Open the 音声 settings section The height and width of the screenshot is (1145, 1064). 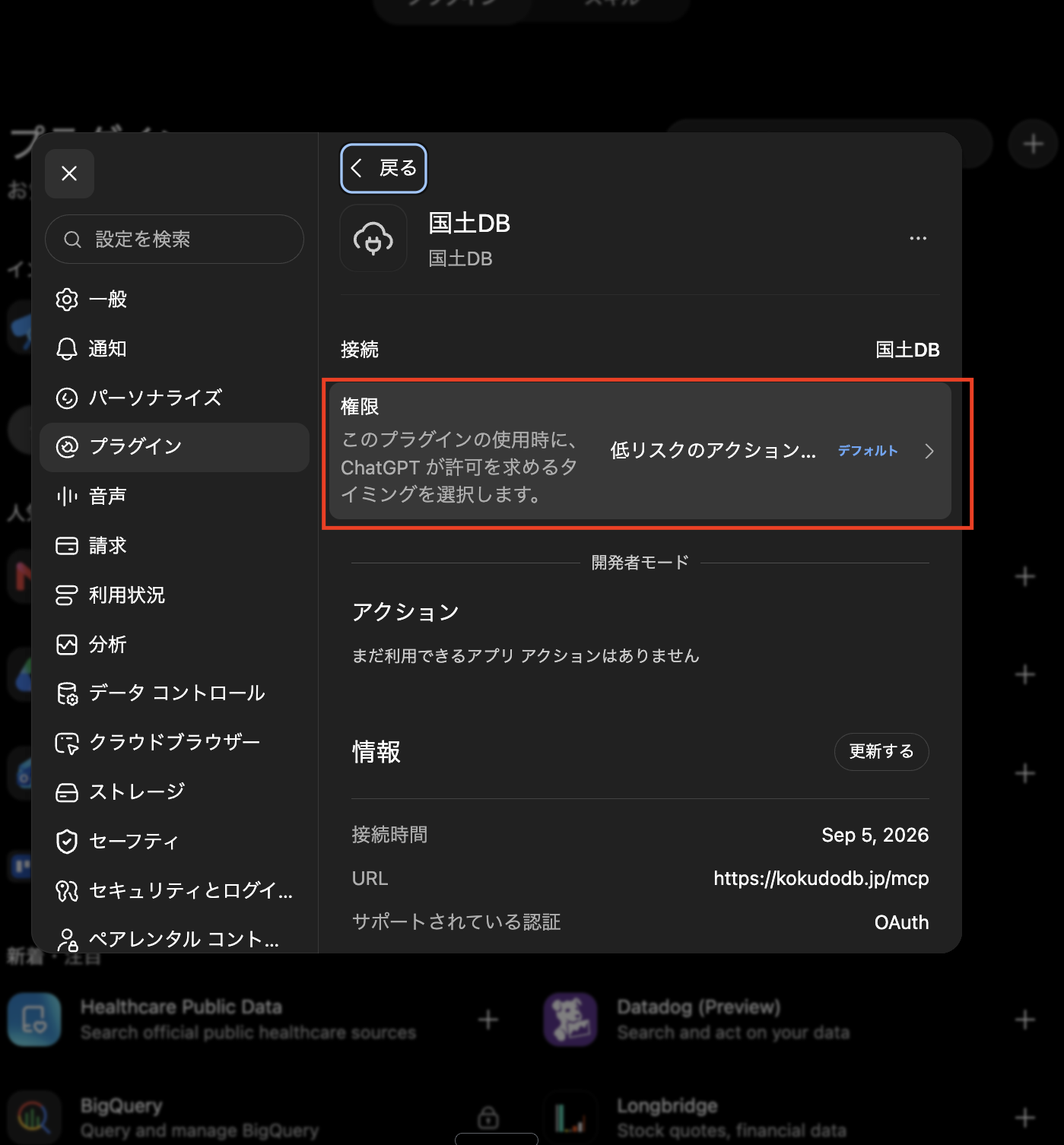tap(174, 496)
